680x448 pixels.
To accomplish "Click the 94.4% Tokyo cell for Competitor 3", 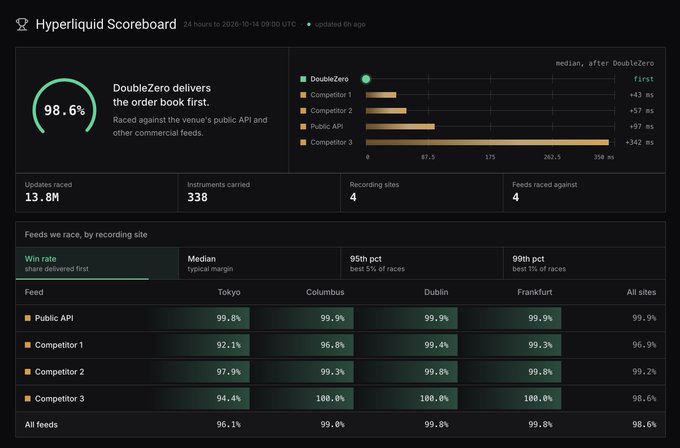I will [199, 399].
